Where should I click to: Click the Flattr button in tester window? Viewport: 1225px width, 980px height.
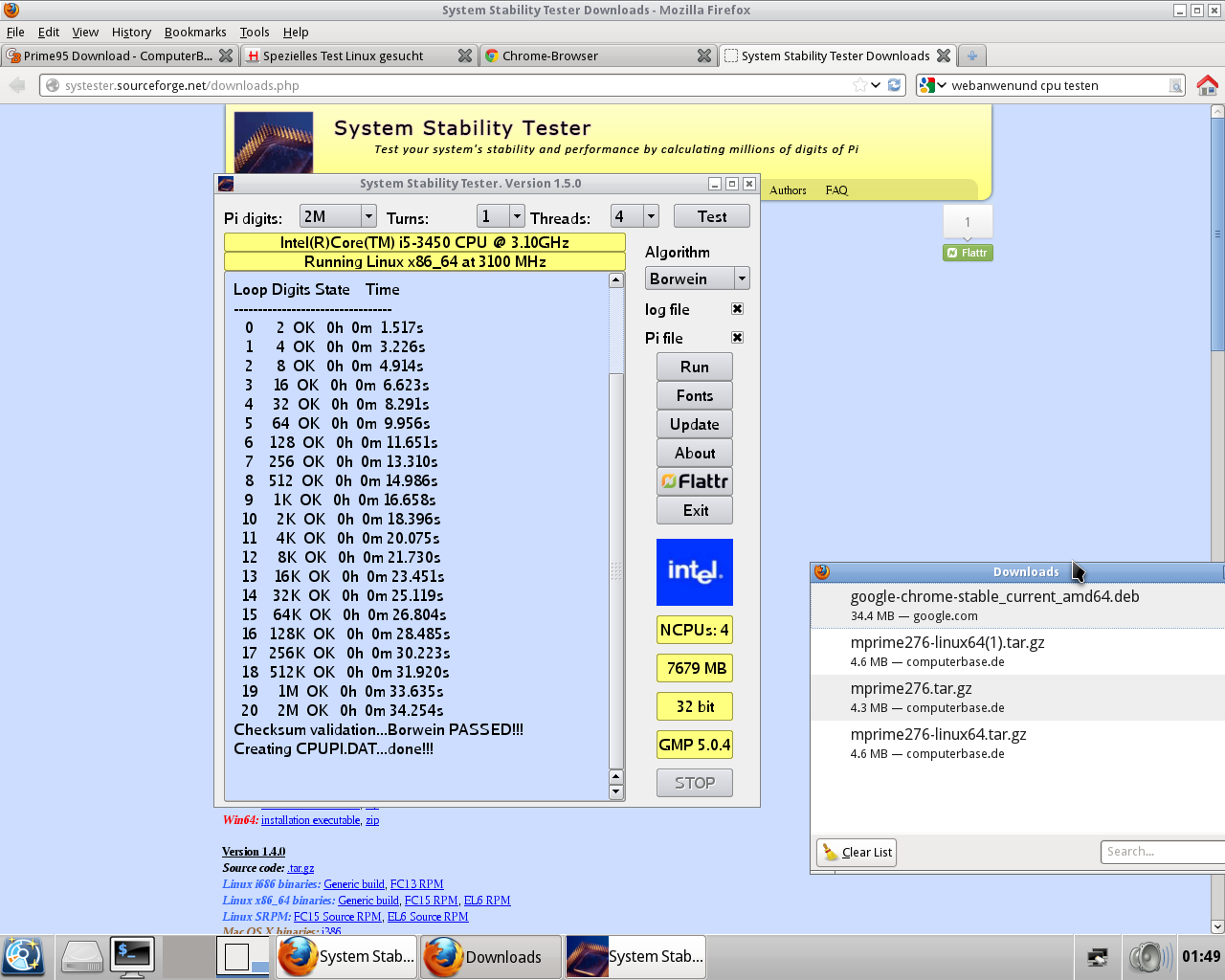695,481
